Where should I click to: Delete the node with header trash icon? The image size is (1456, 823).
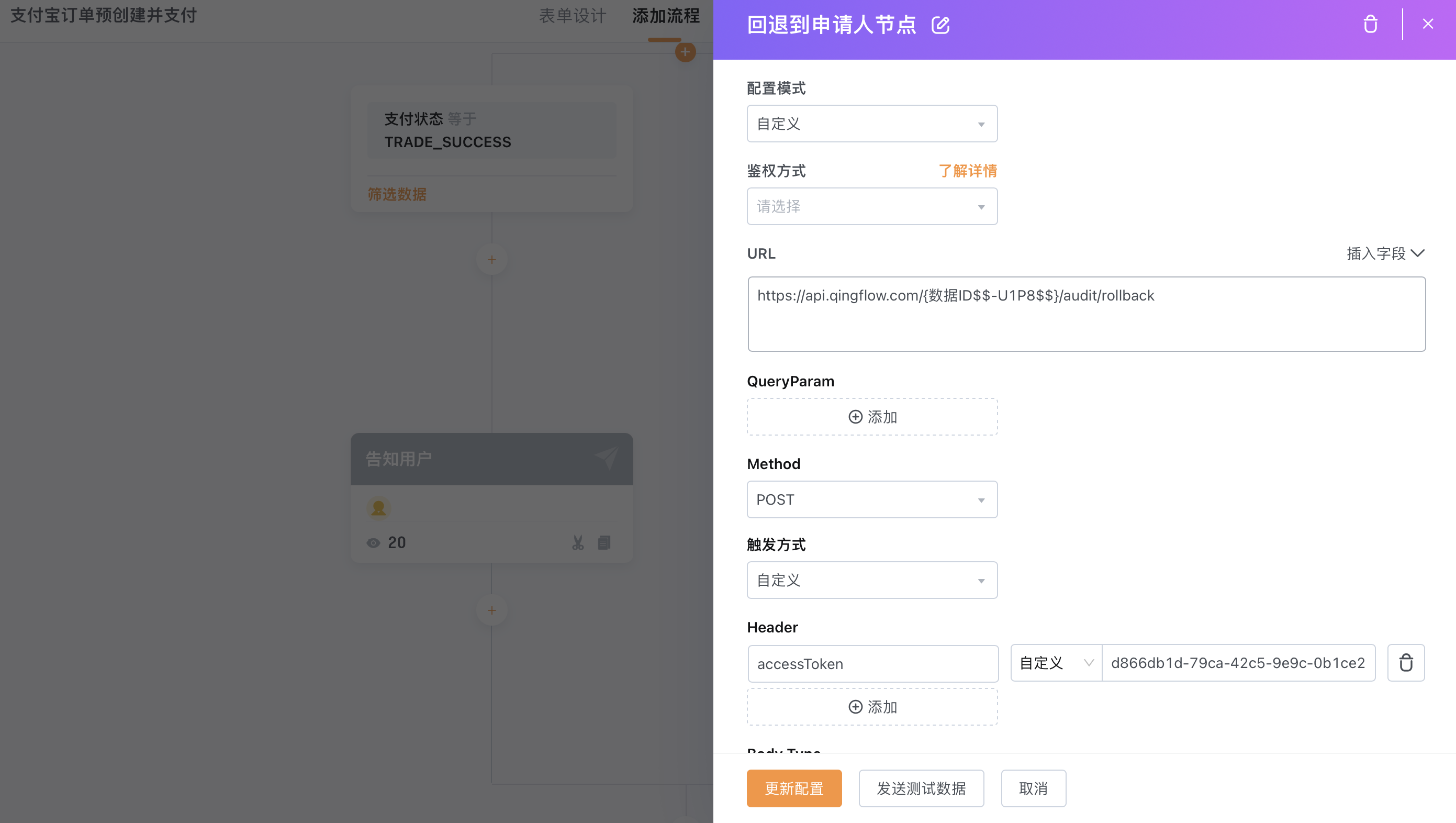pyautogui.click(x=1370, y=24)
